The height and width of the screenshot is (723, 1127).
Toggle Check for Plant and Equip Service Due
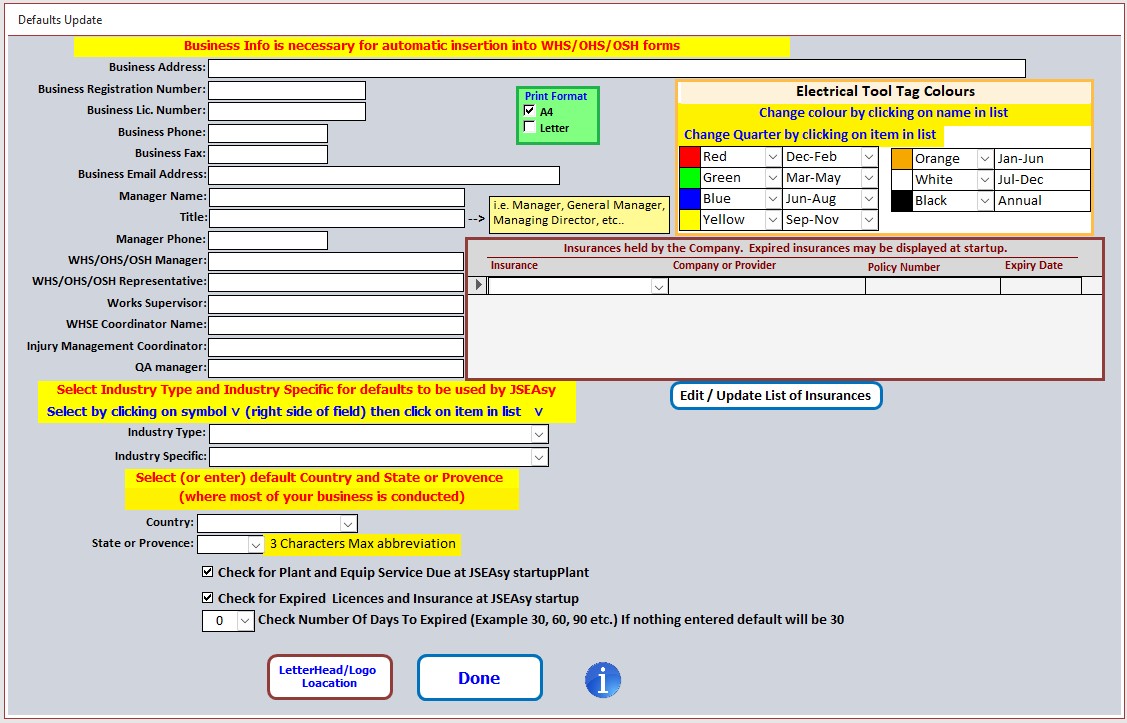(208, 572)
